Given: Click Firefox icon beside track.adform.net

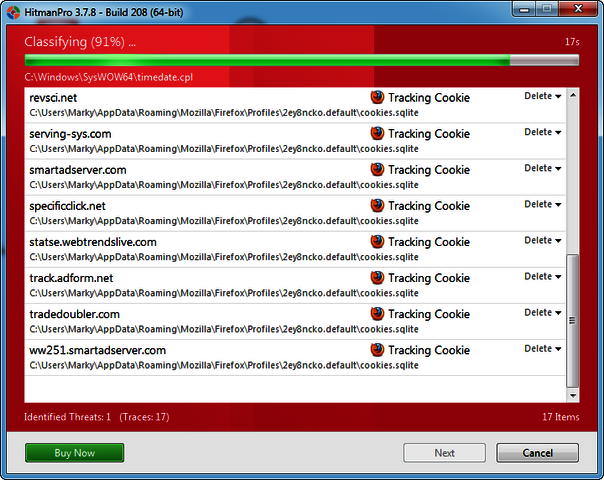Looking at the screenshot, I should (x=377, y=278).
